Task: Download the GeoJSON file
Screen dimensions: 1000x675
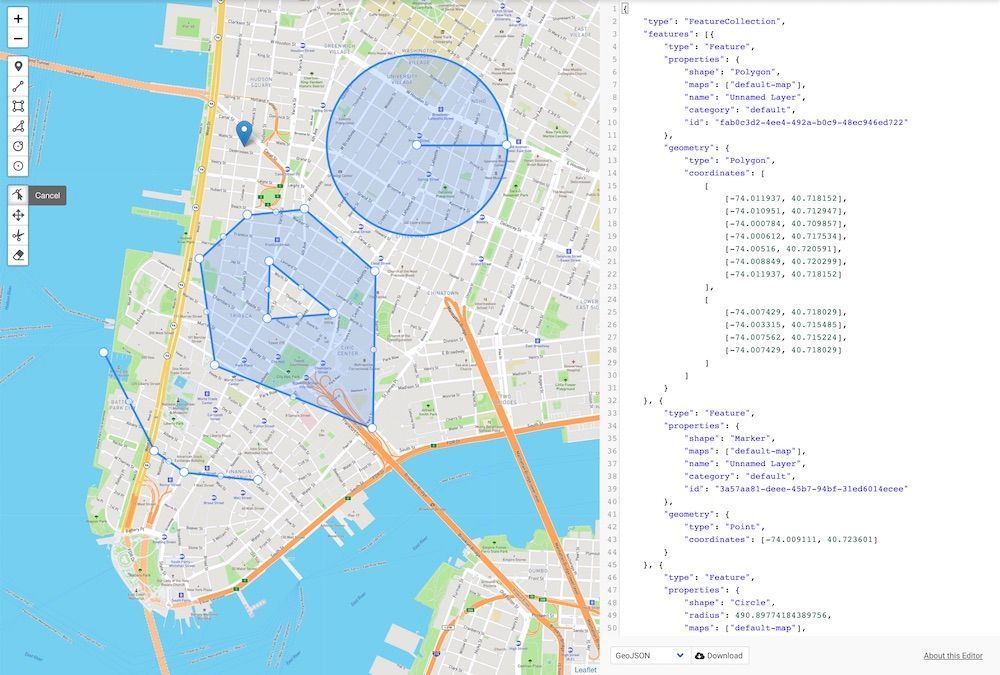Action: pyautogui.click(x=720, y=655)
